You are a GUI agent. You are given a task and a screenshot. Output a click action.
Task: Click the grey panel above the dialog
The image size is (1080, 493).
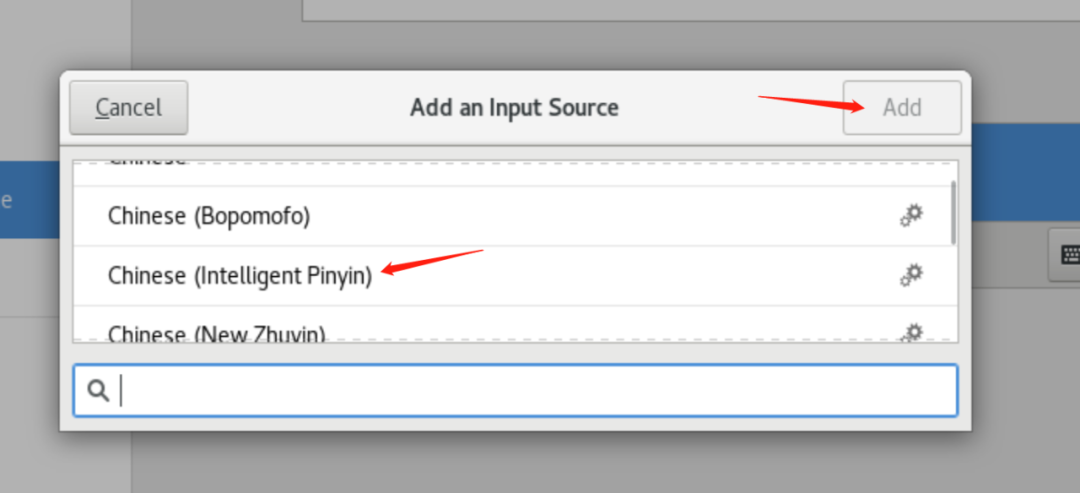[x=691, y=10]
